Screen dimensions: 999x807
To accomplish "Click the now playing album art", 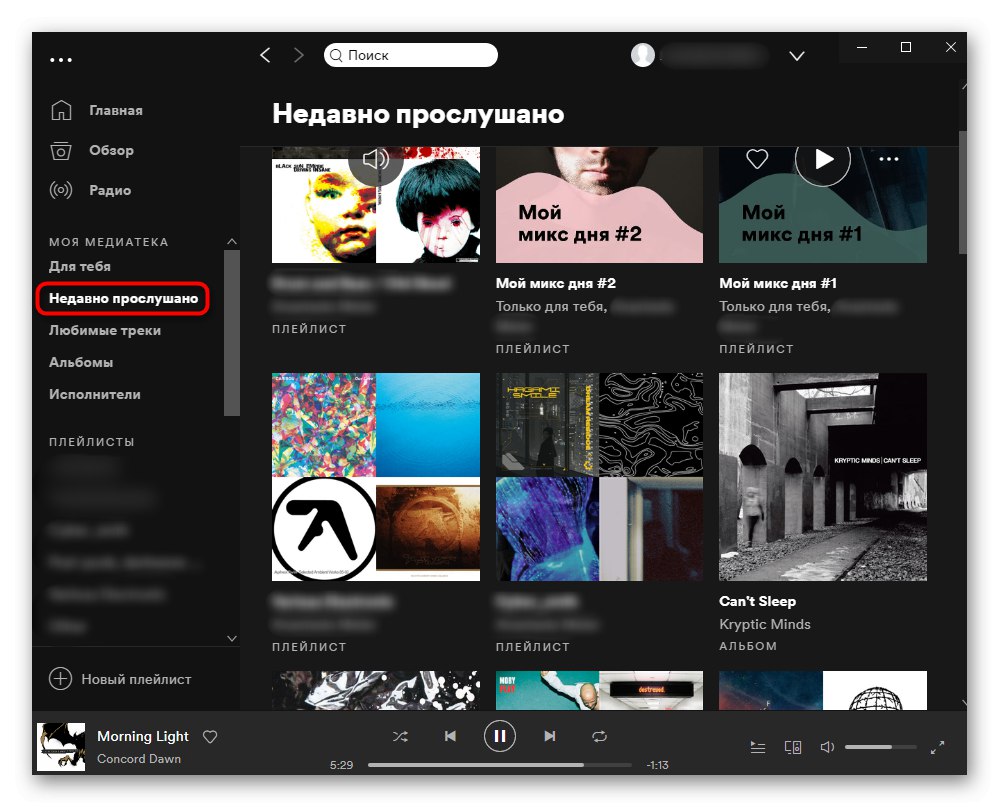I will coord(61,746).
